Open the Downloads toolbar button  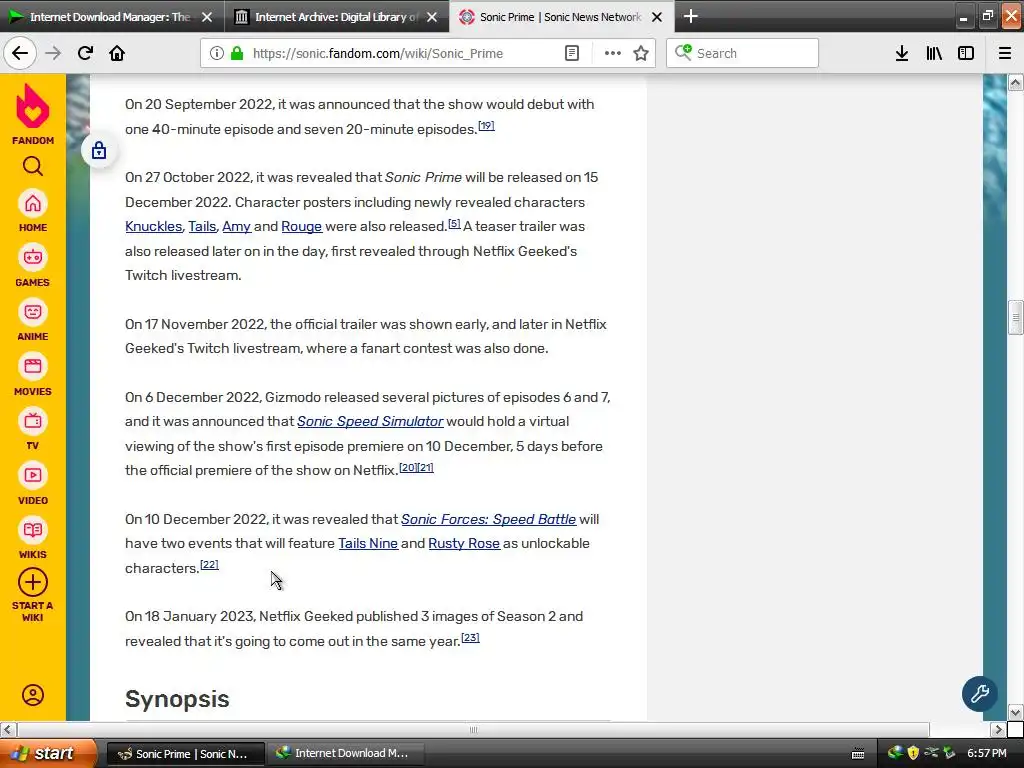coord(902,53)
